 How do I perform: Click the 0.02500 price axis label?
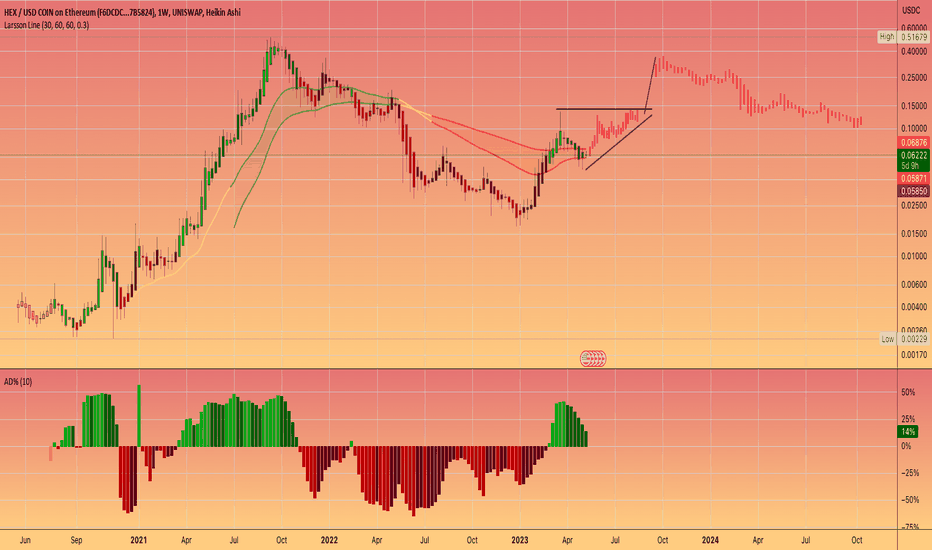click(x=914, y=206)
